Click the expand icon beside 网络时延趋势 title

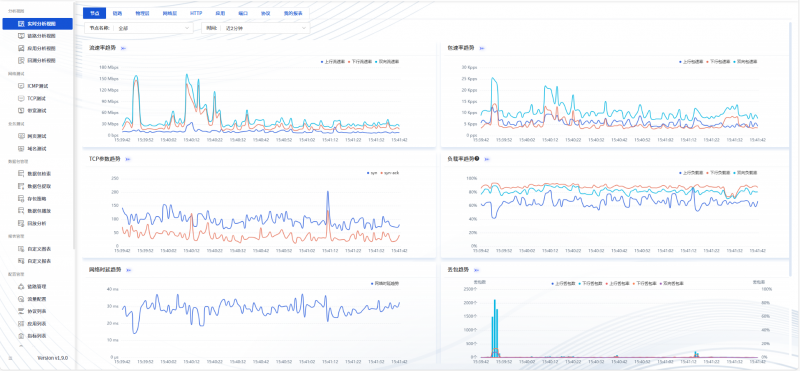(129, 269)
